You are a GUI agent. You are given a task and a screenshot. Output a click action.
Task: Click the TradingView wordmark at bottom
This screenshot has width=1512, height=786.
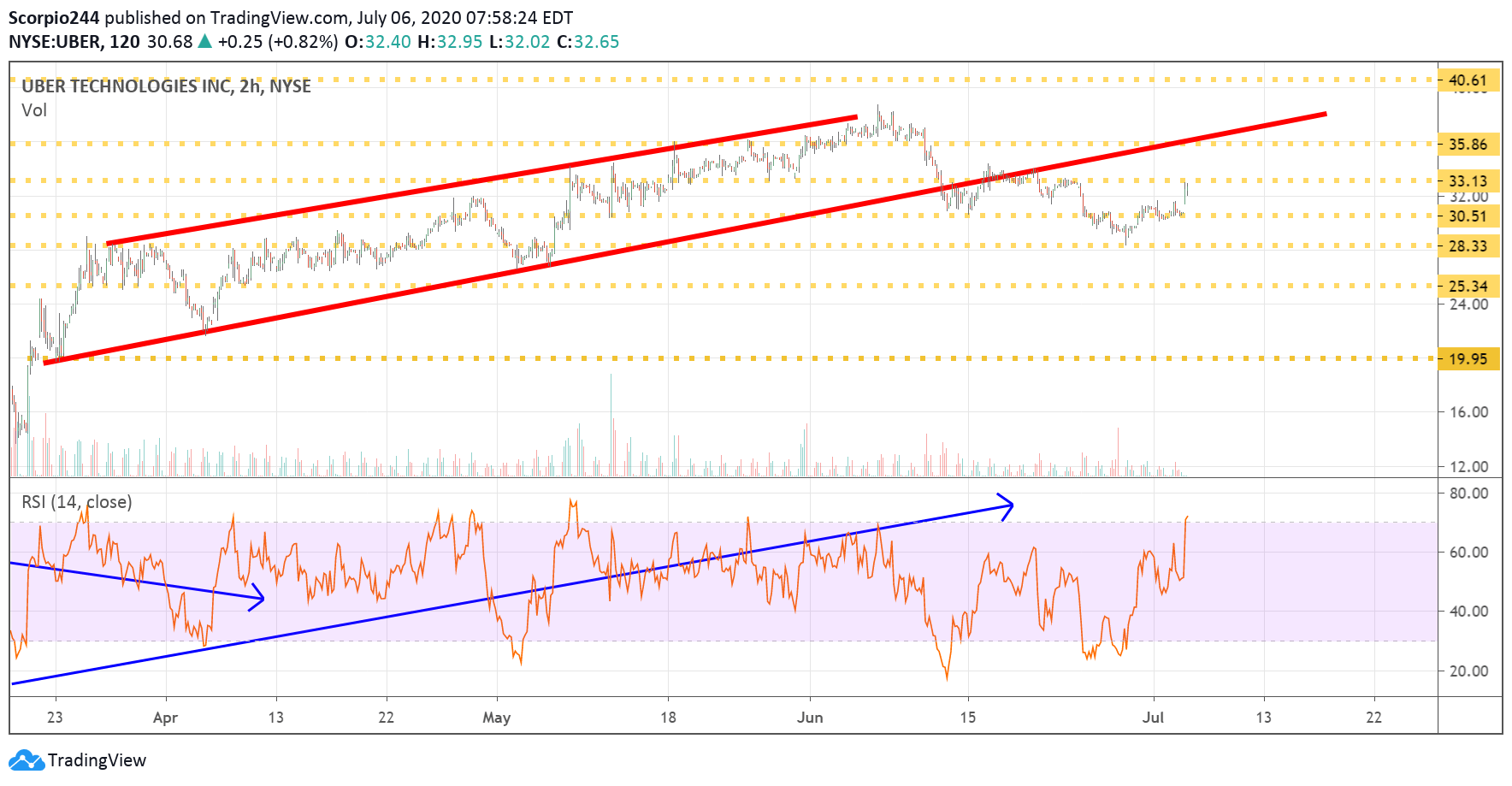coord(97,760)
